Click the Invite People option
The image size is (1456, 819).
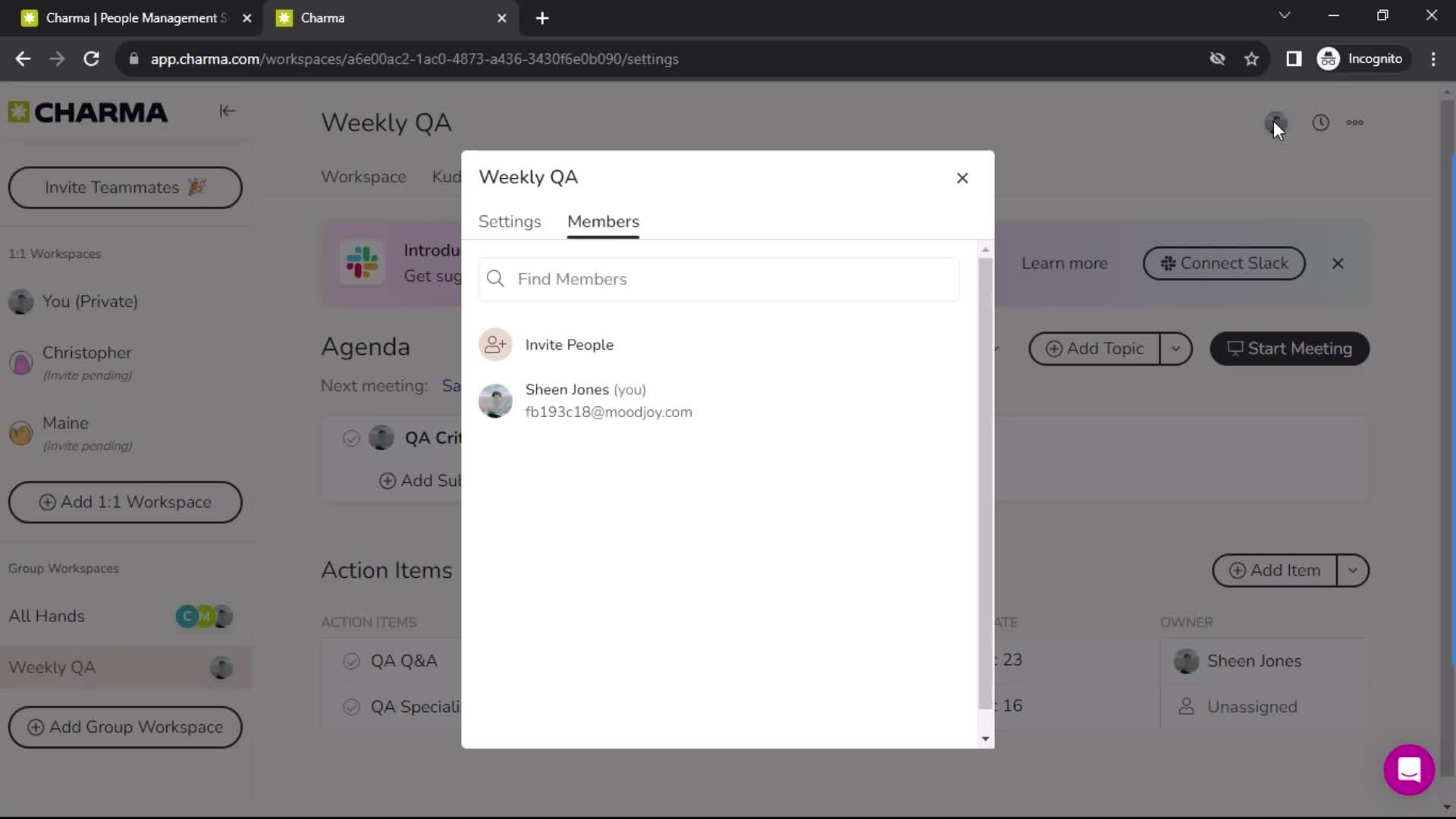pyautogui.click(x=568, y=344)
